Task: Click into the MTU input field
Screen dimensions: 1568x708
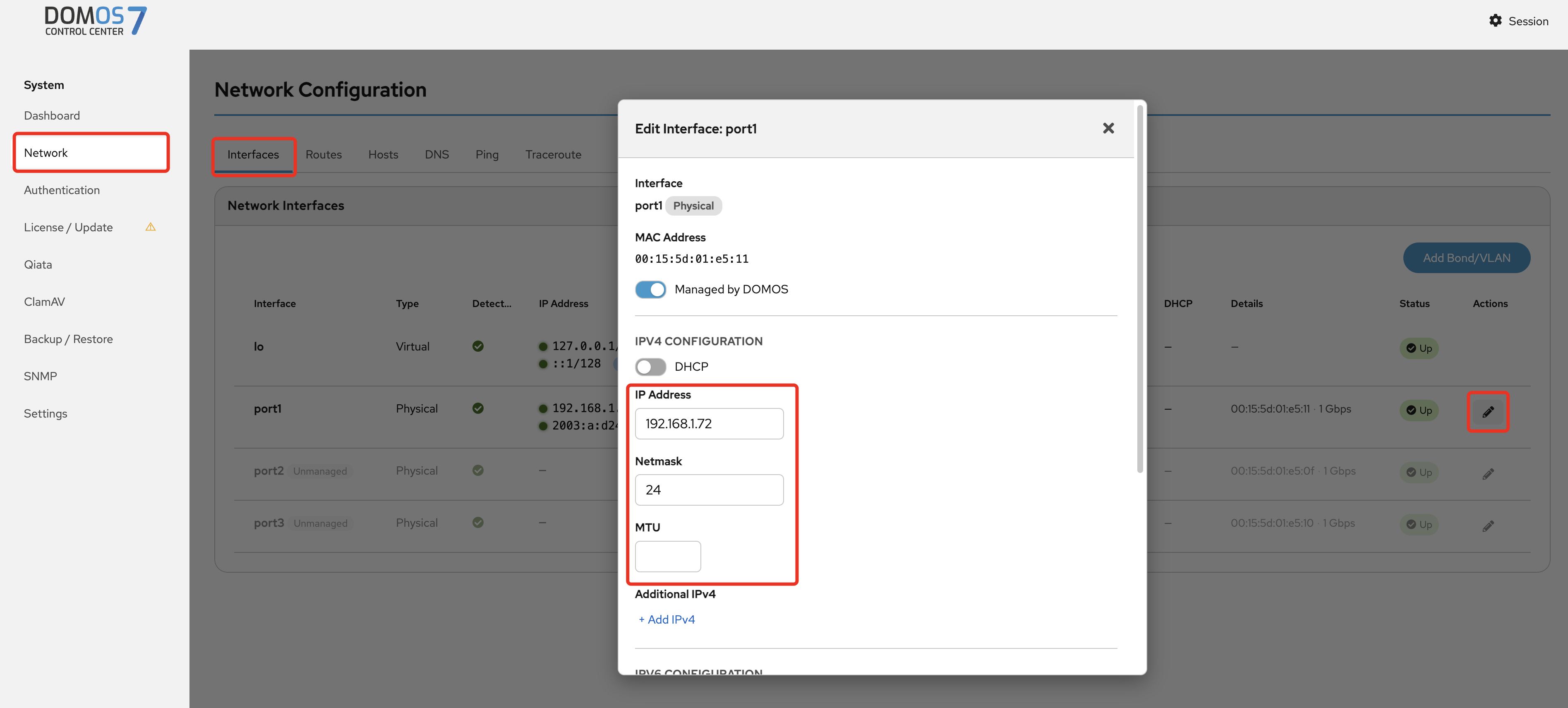Action: coord(668,557)
